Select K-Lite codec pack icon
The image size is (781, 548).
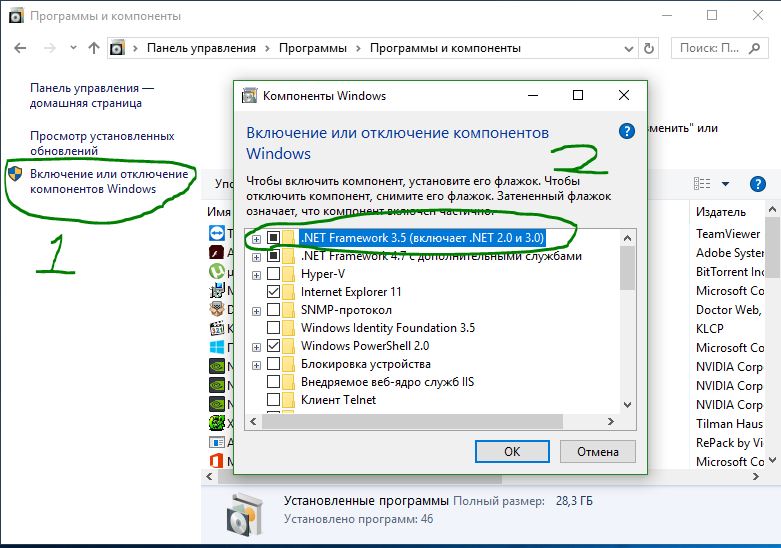tap(217, 328)
